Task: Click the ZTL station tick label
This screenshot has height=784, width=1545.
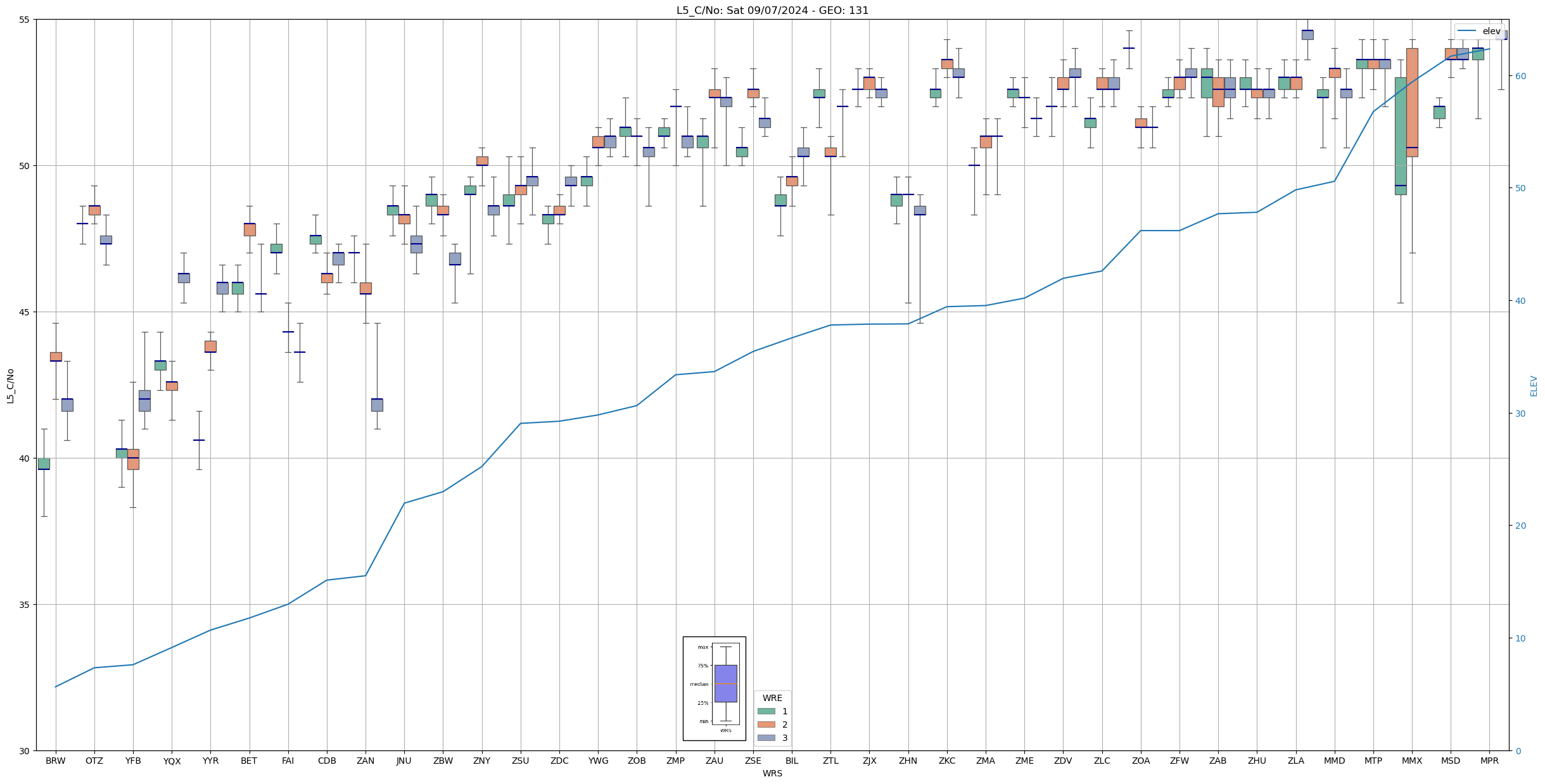Action: [x=830, y=761]
